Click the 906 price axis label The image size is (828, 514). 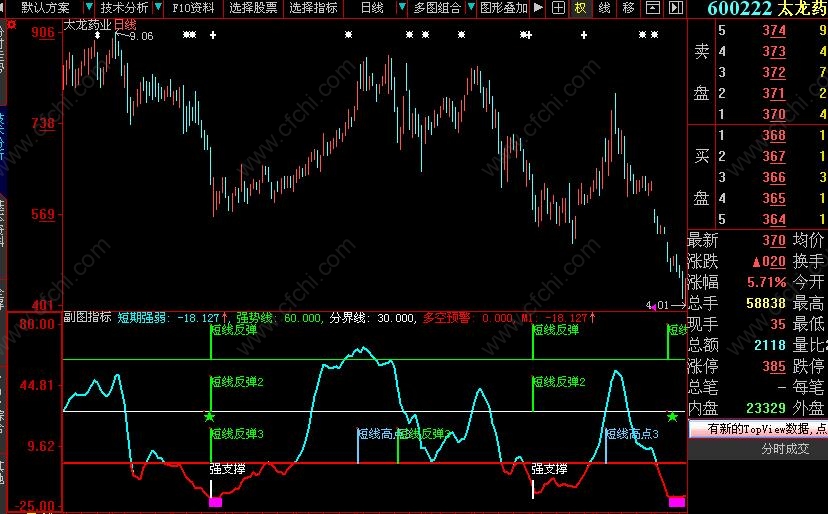[43, 33]
